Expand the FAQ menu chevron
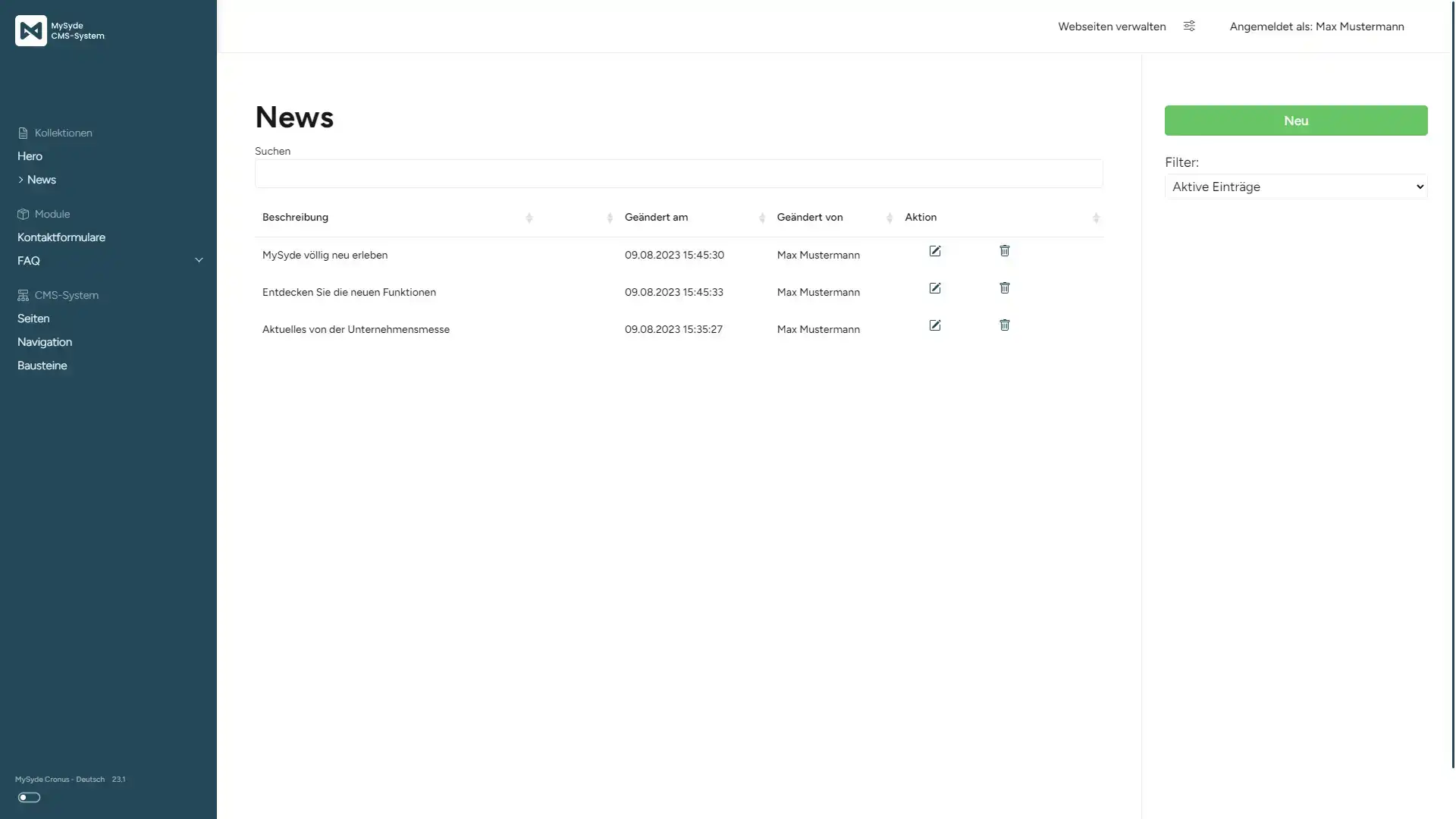 click(199, 260)
